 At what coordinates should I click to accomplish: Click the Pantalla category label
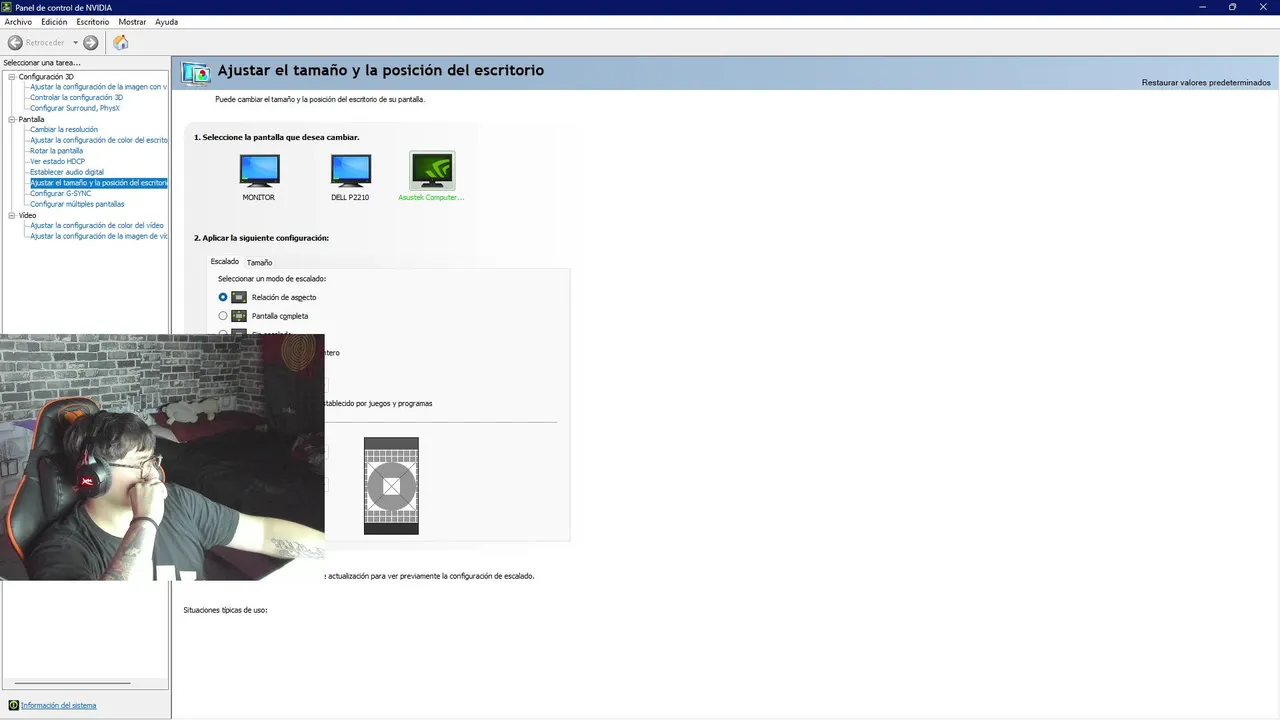31,119
